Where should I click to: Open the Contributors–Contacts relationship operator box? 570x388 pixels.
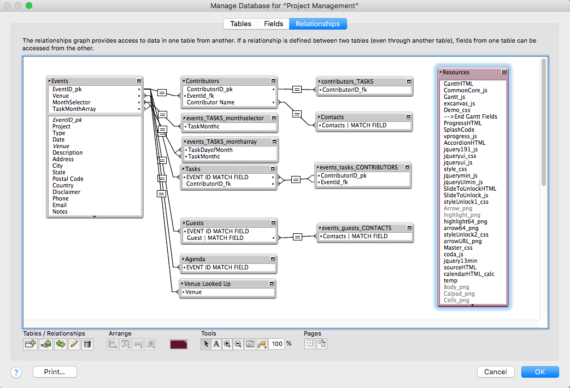(x=297, y=114)
